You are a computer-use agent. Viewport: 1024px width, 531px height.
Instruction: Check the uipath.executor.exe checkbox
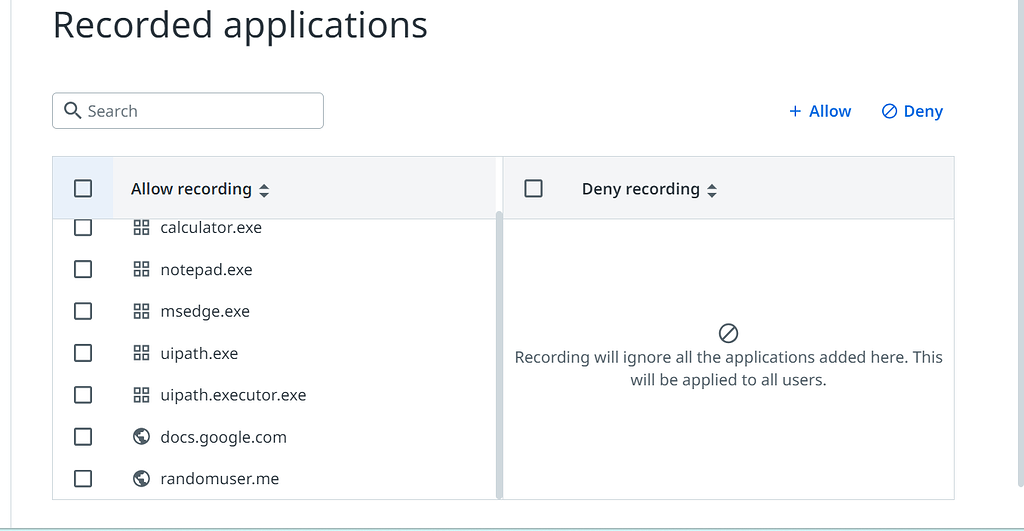[83, 396]
